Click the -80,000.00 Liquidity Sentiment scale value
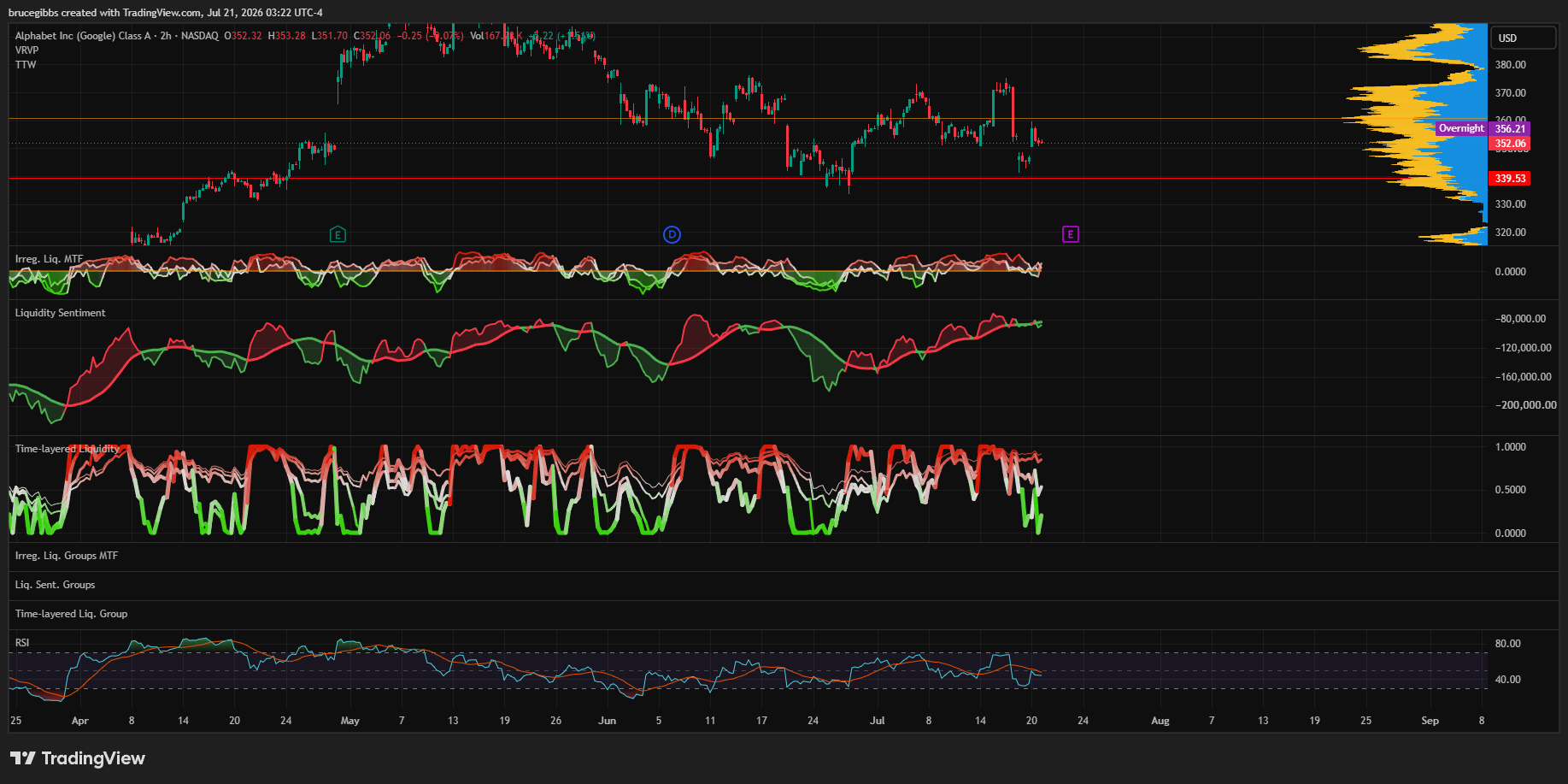Screen dimensions: 1568x784 click(1521, 319)
